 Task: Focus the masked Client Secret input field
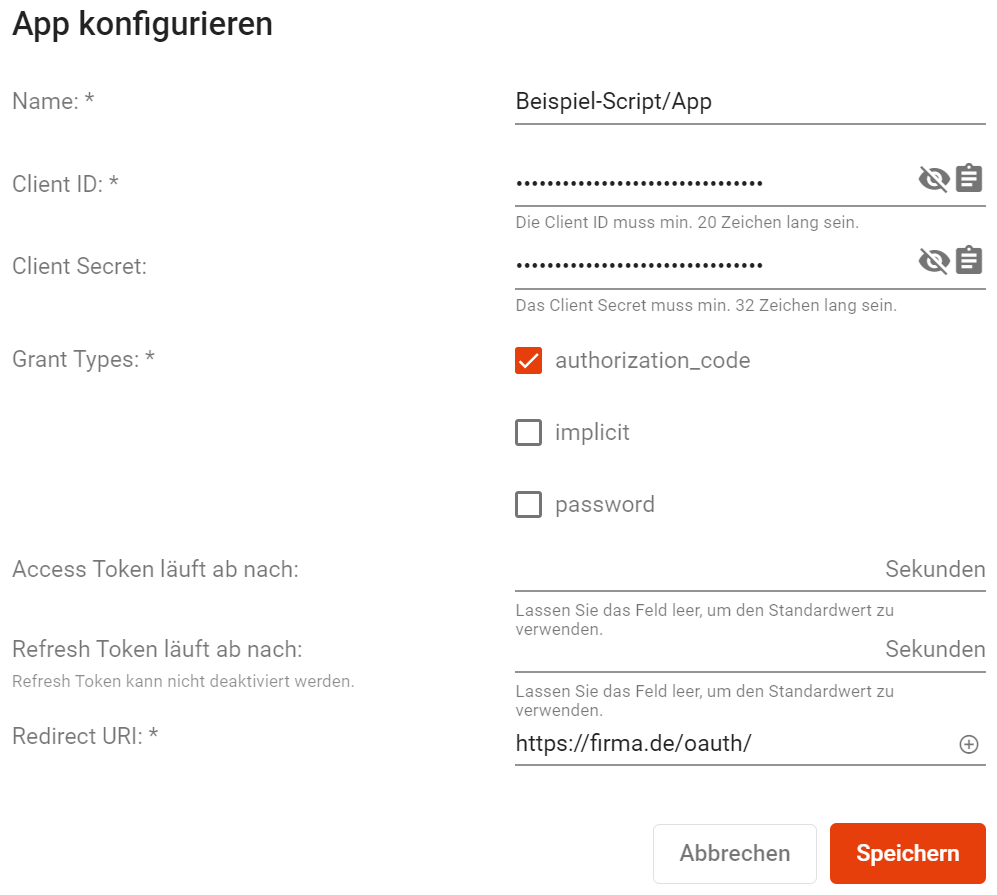[x=712, y=266]
